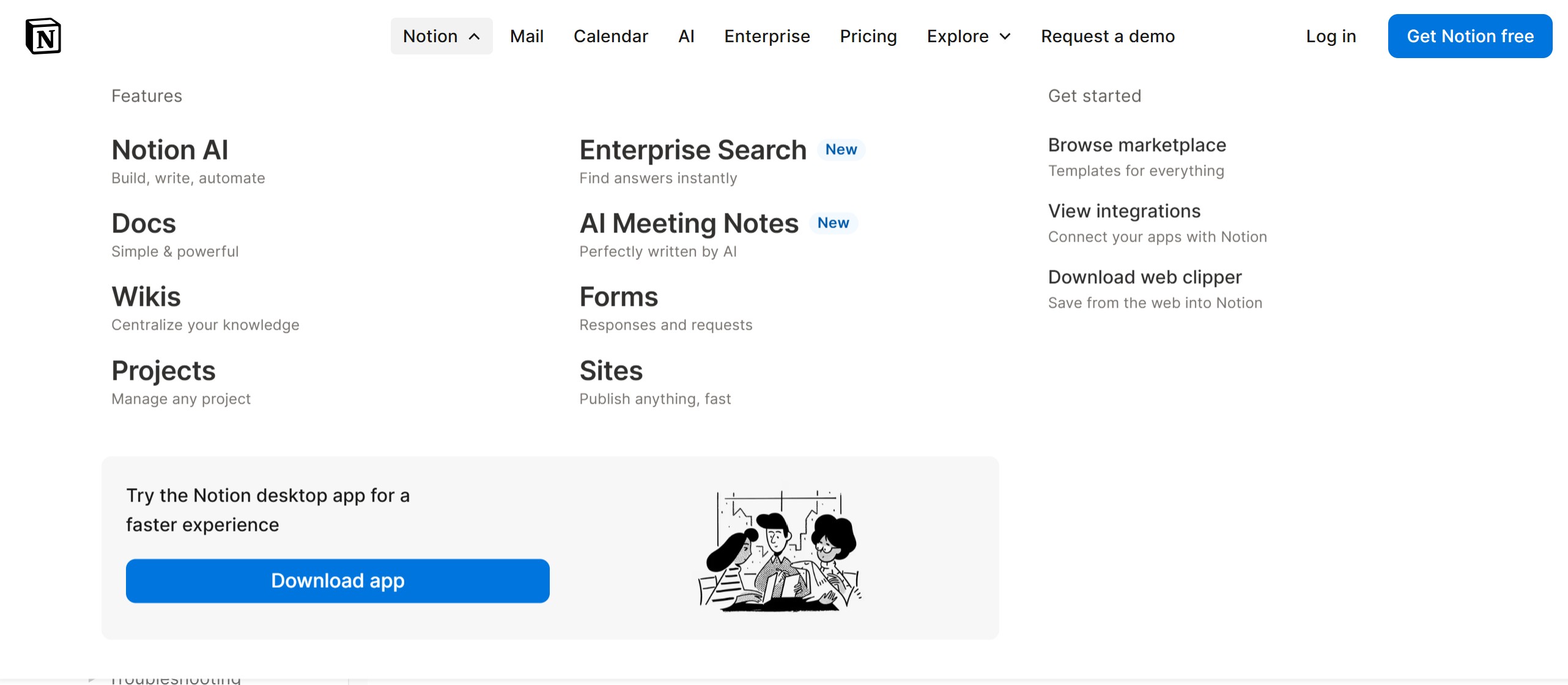Open the Forms feature
Viewport: 1568px width, 685px height.
pyautogui.click(x=666, y=308)
